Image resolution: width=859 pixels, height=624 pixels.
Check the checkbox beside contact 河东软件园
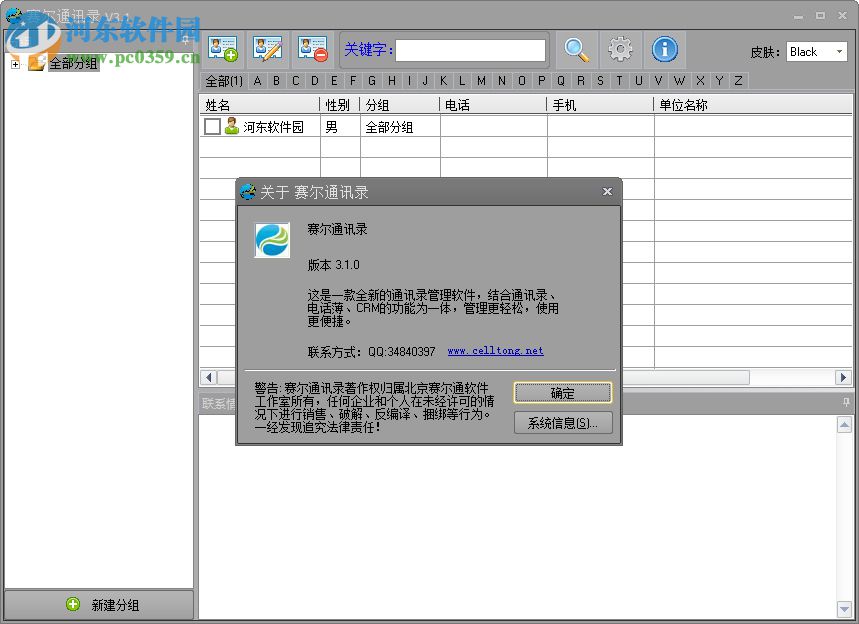pyautogui.click(x=212, y=126)
